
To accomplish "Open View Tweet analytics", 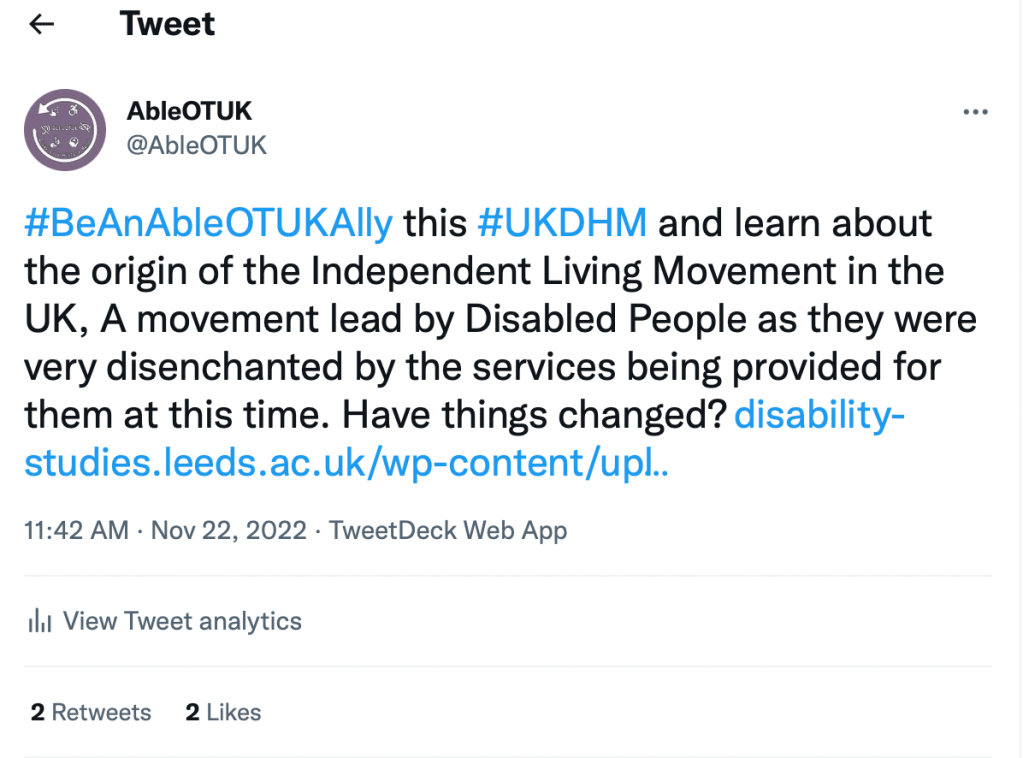I will [182, 621].
